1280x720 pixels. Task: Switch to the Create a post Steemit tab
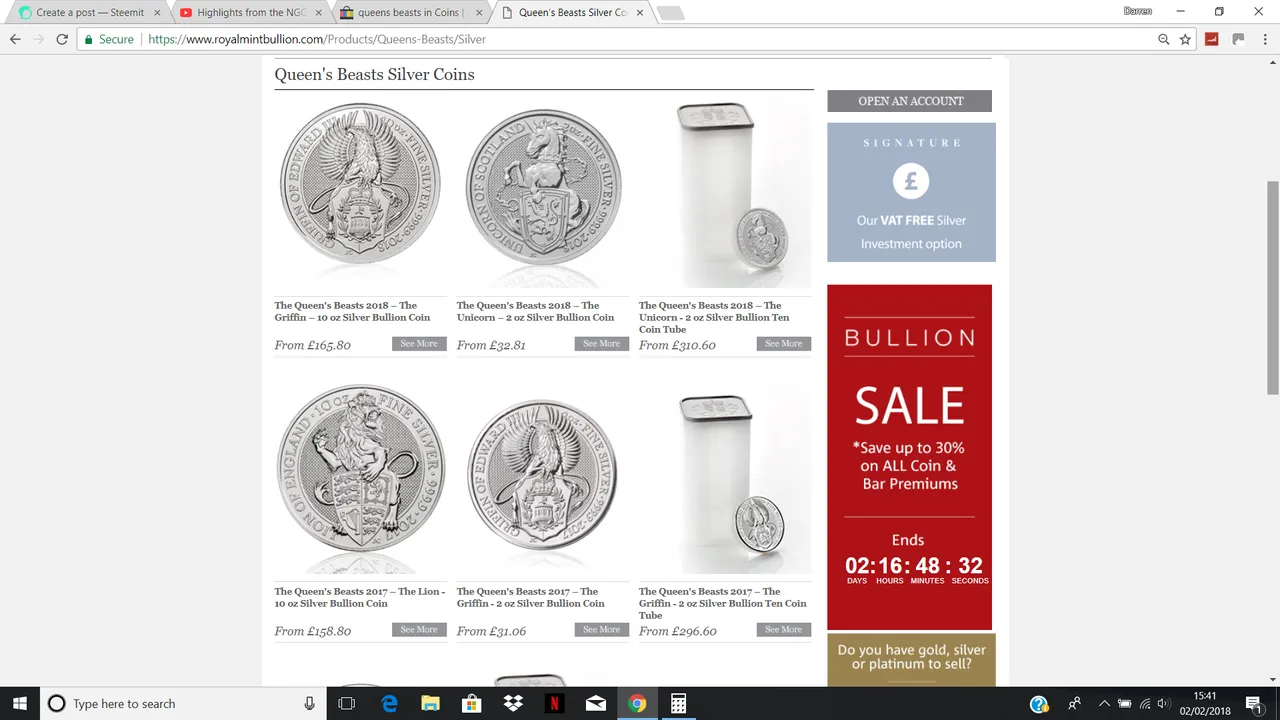coord(90,12)
